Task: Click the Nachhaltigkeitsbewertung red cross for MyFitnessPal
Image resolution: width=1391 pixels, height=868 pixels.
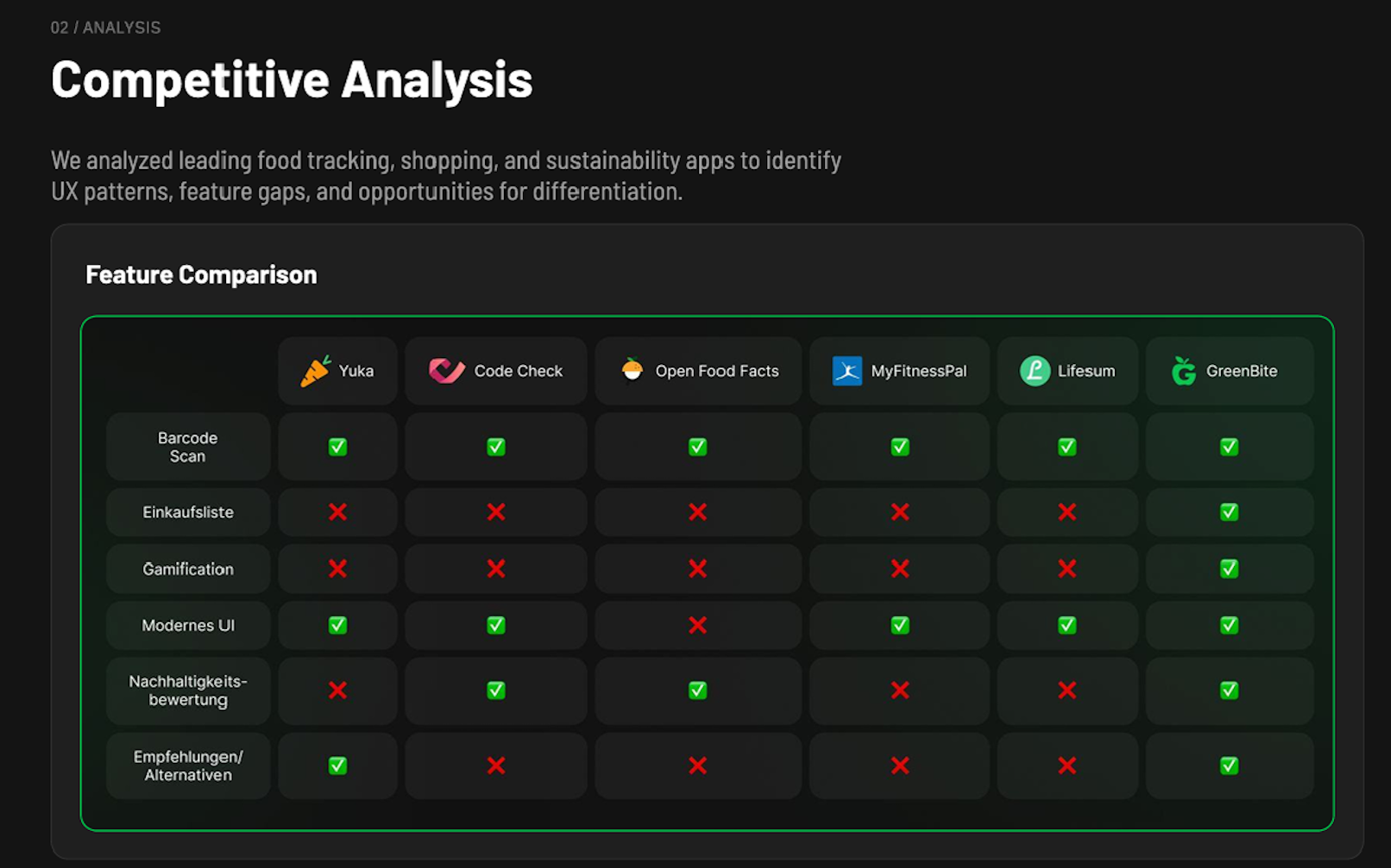Action: [x=900, y=690]
